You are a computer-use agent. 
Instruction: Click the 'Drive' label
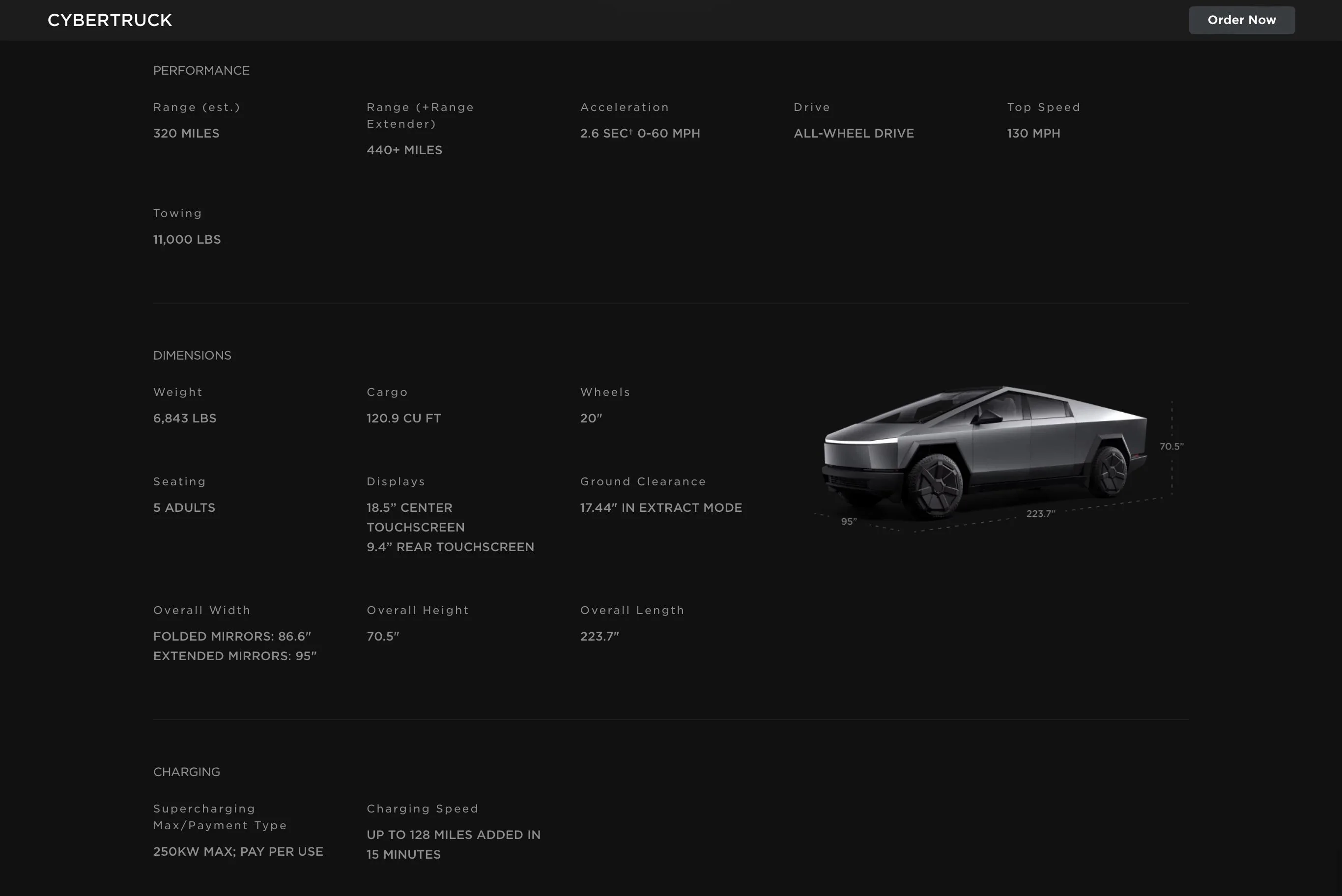point(812,108)
